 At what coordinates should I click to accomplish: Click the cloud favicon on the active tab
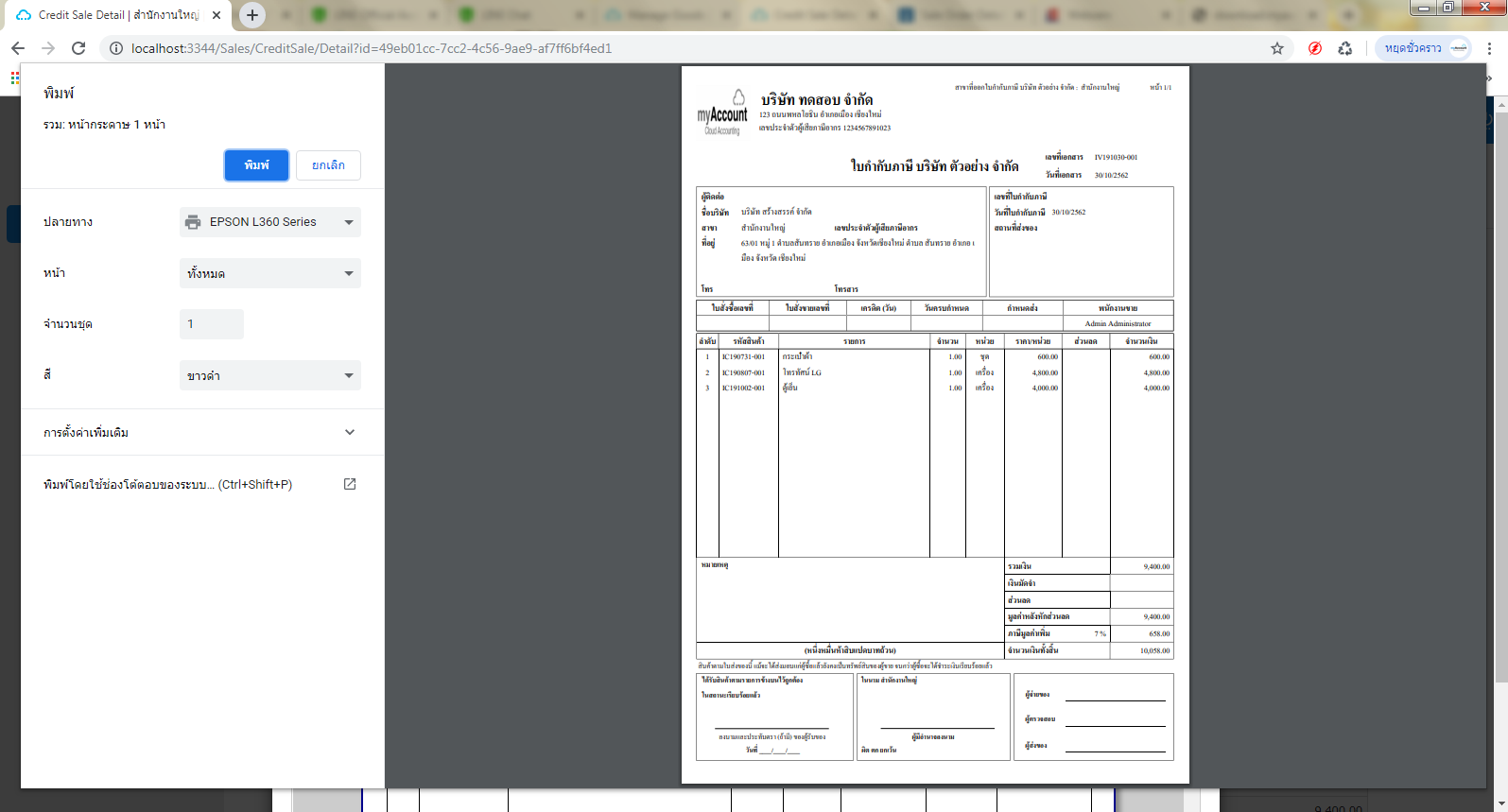24,15
